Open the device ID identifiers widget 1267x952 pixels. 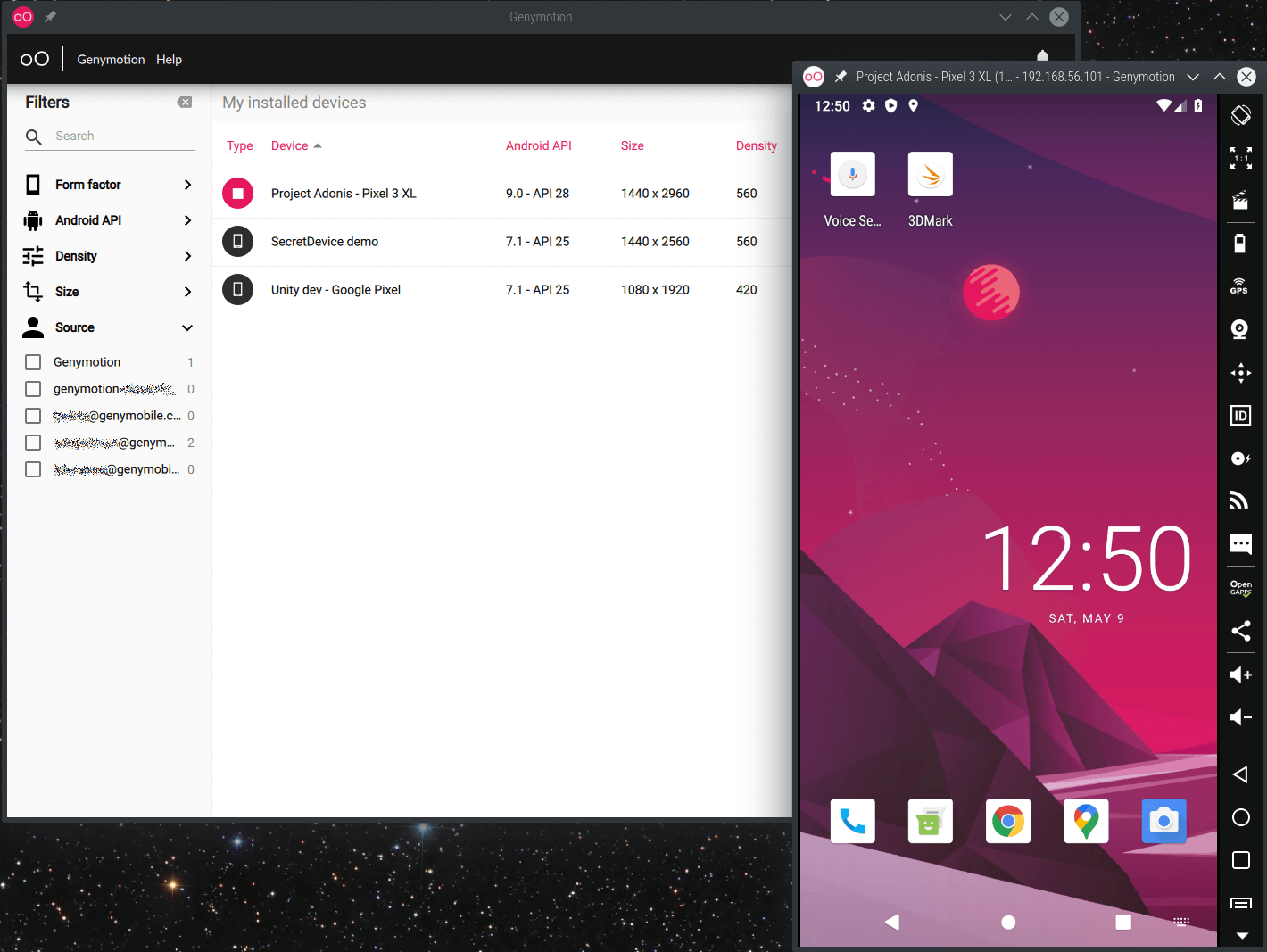1240,416
